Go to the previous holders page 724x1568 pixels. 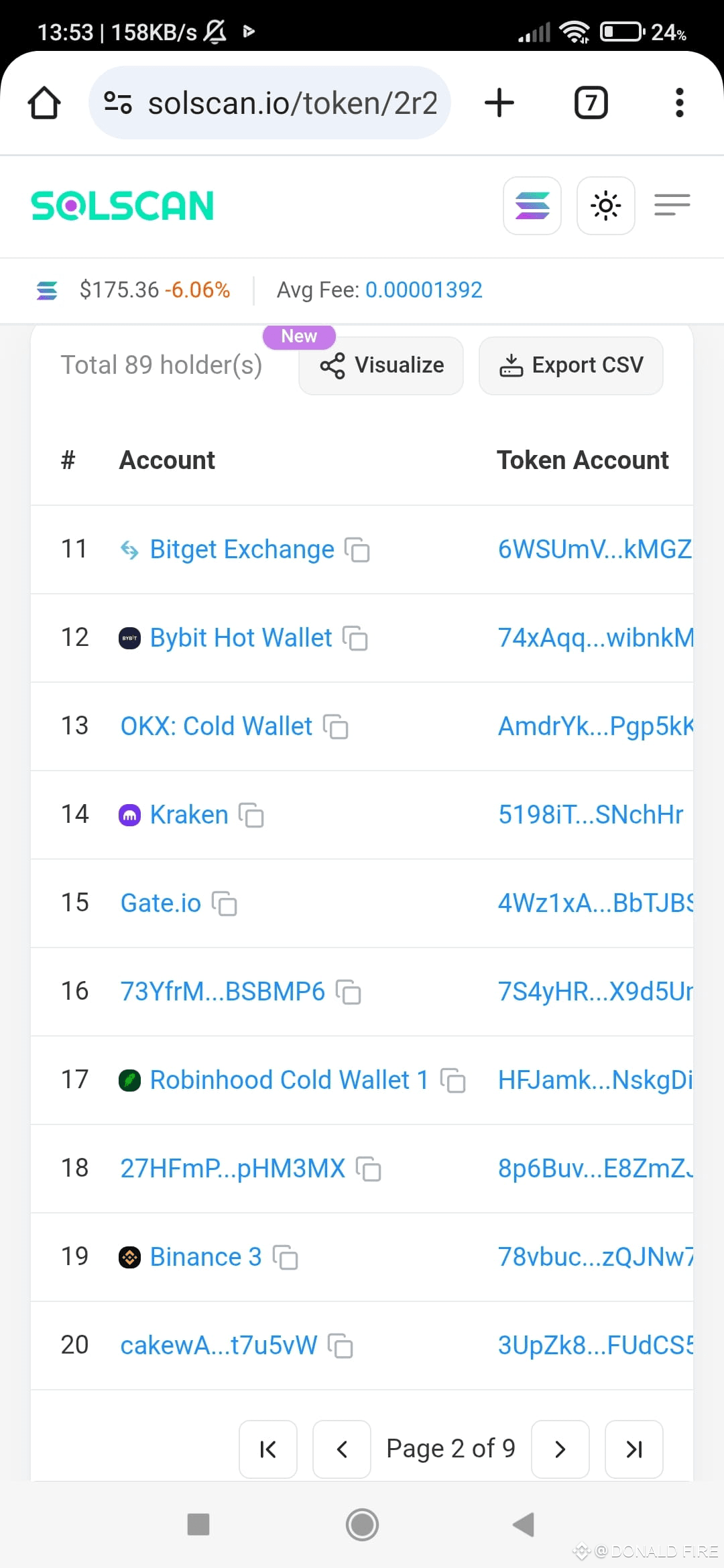pos(342,1449)
